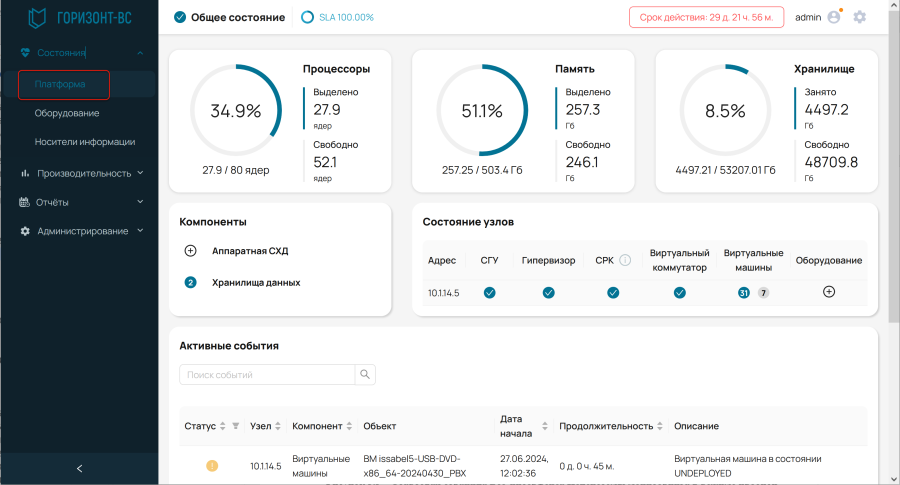Sort events by Узел column arrows
The height and width of the screenshot is (485, 900).
(x=278, y=426)
